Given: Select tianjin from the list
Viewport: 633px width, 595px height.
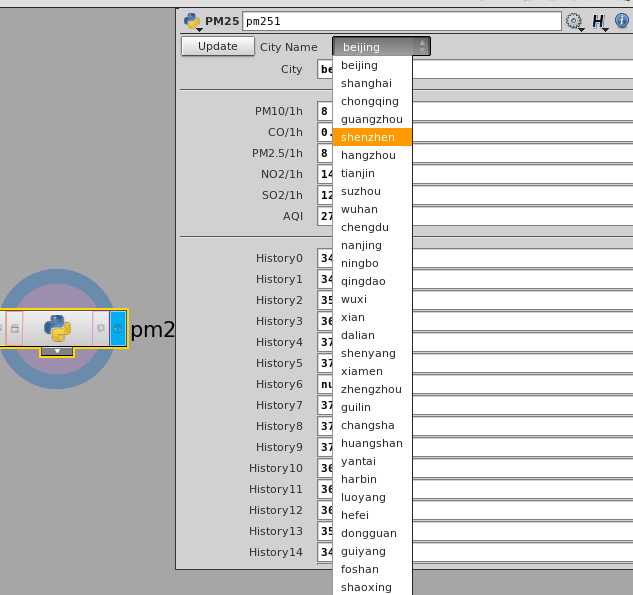Looking at the screenshot, I should tap(372, 173).
